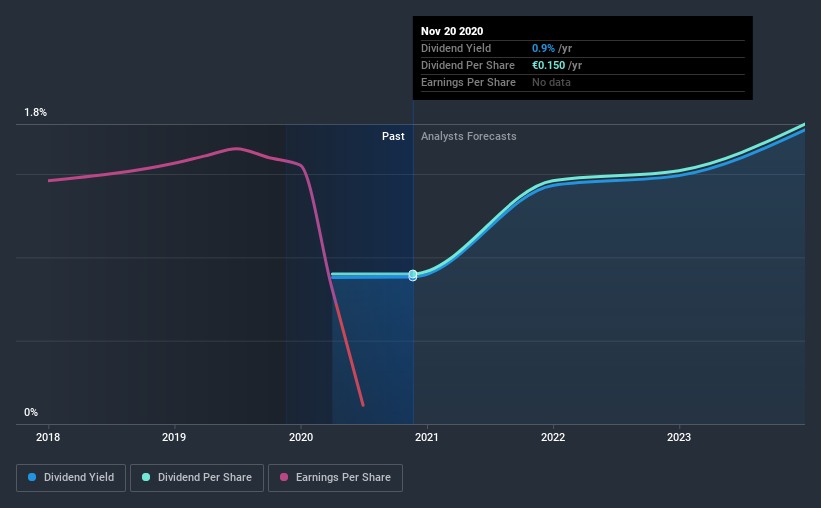Click the 2021 x-axis label
The height and width of the screenshot is (508, 821).
[x=427, y=437]
